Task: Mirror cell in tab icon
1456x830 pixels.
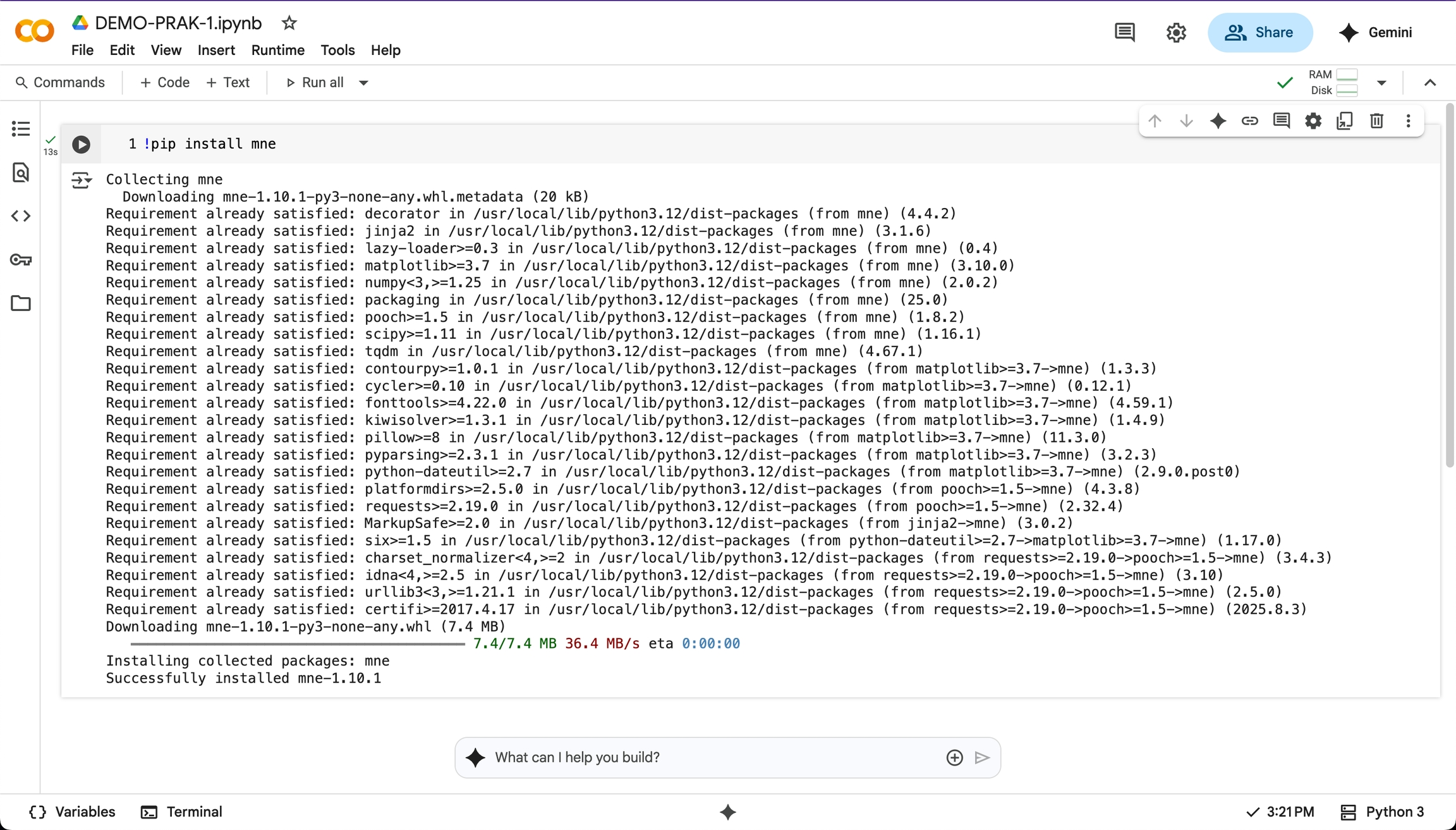Action: coord(1345,121)
